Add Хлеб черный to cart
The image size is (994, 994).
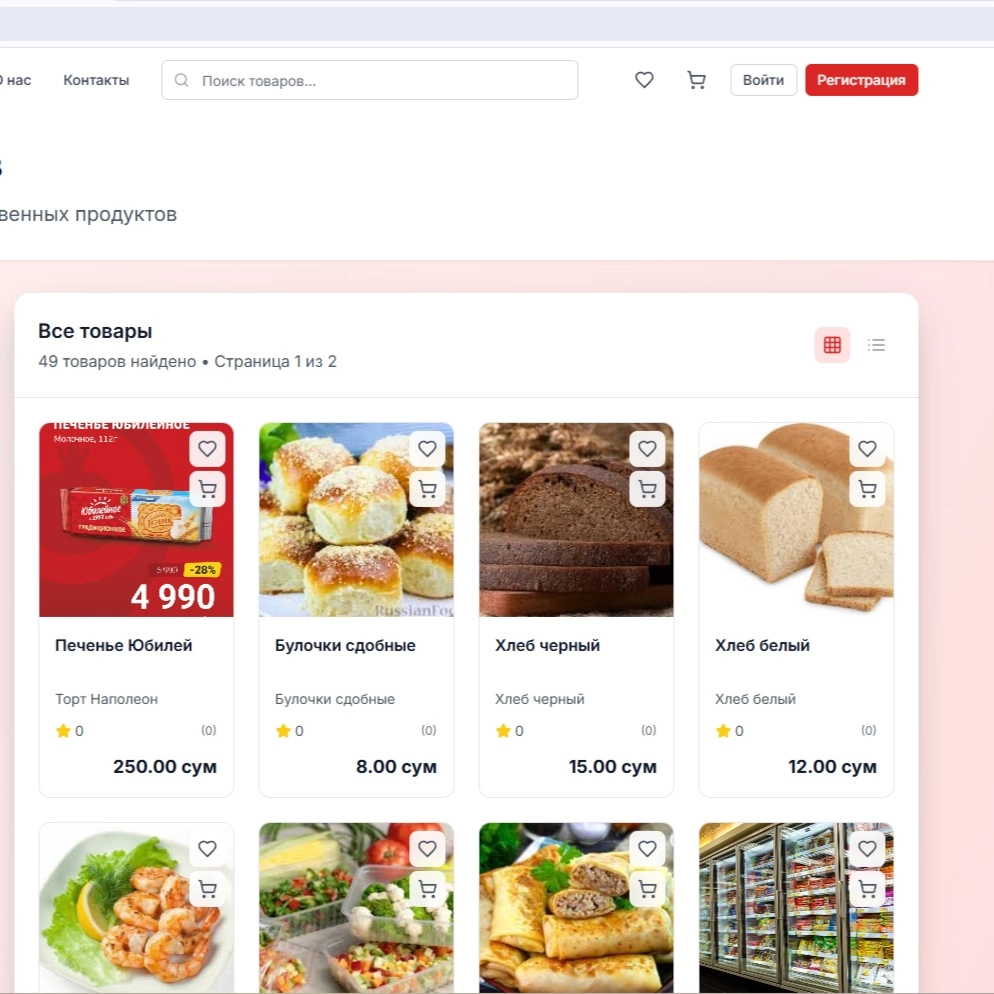pos(647,489)
